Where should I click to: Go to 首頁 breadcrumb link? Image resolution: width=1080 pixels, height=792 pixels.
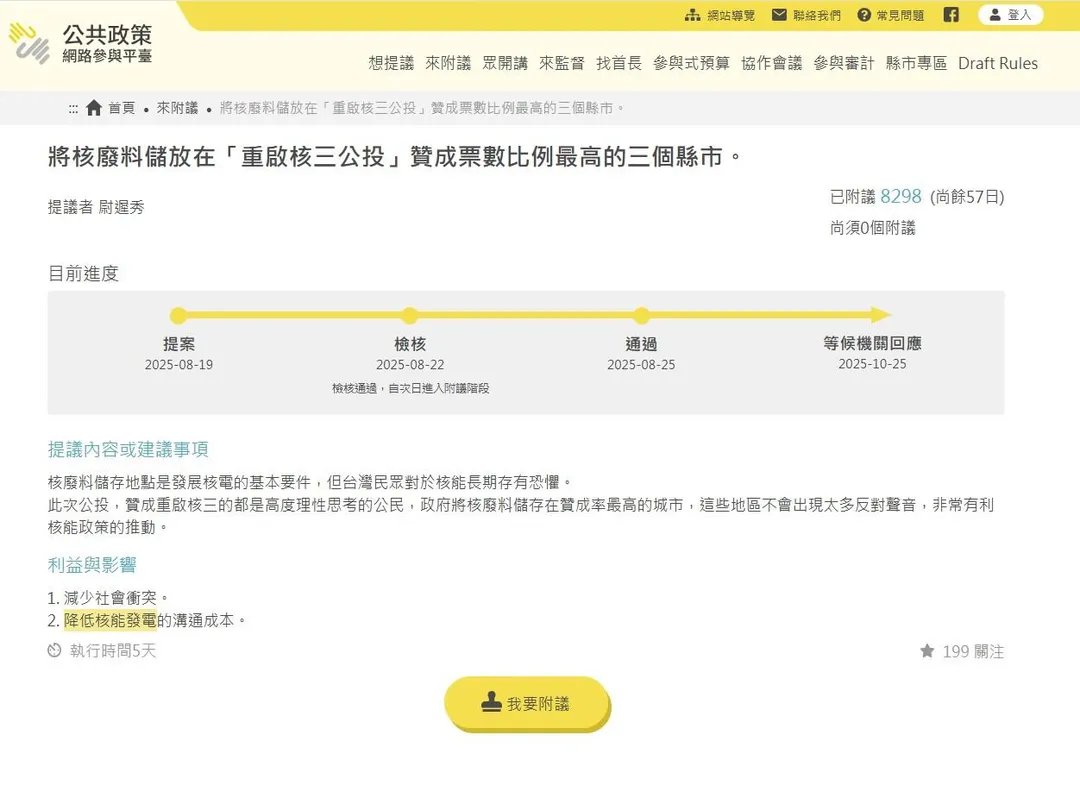[x=122, y=108]
